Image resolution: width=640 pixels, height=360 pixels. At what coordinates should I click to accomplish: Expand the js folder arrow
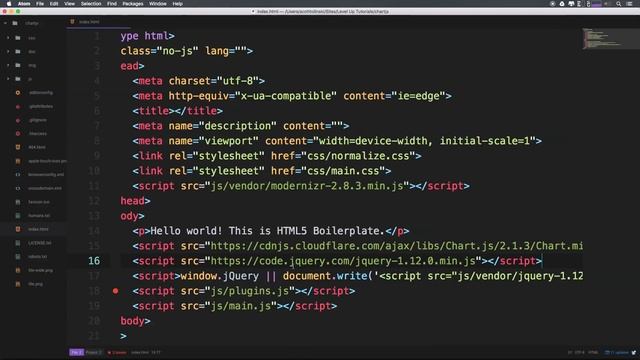(8, 79)
